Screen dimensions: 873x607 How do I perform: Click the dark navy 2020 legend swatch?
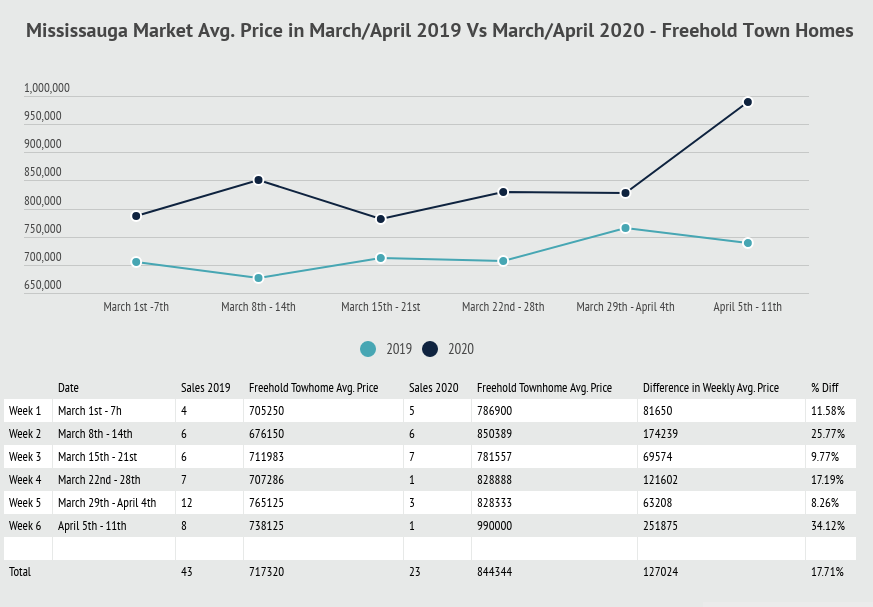[x=430, y=349]
